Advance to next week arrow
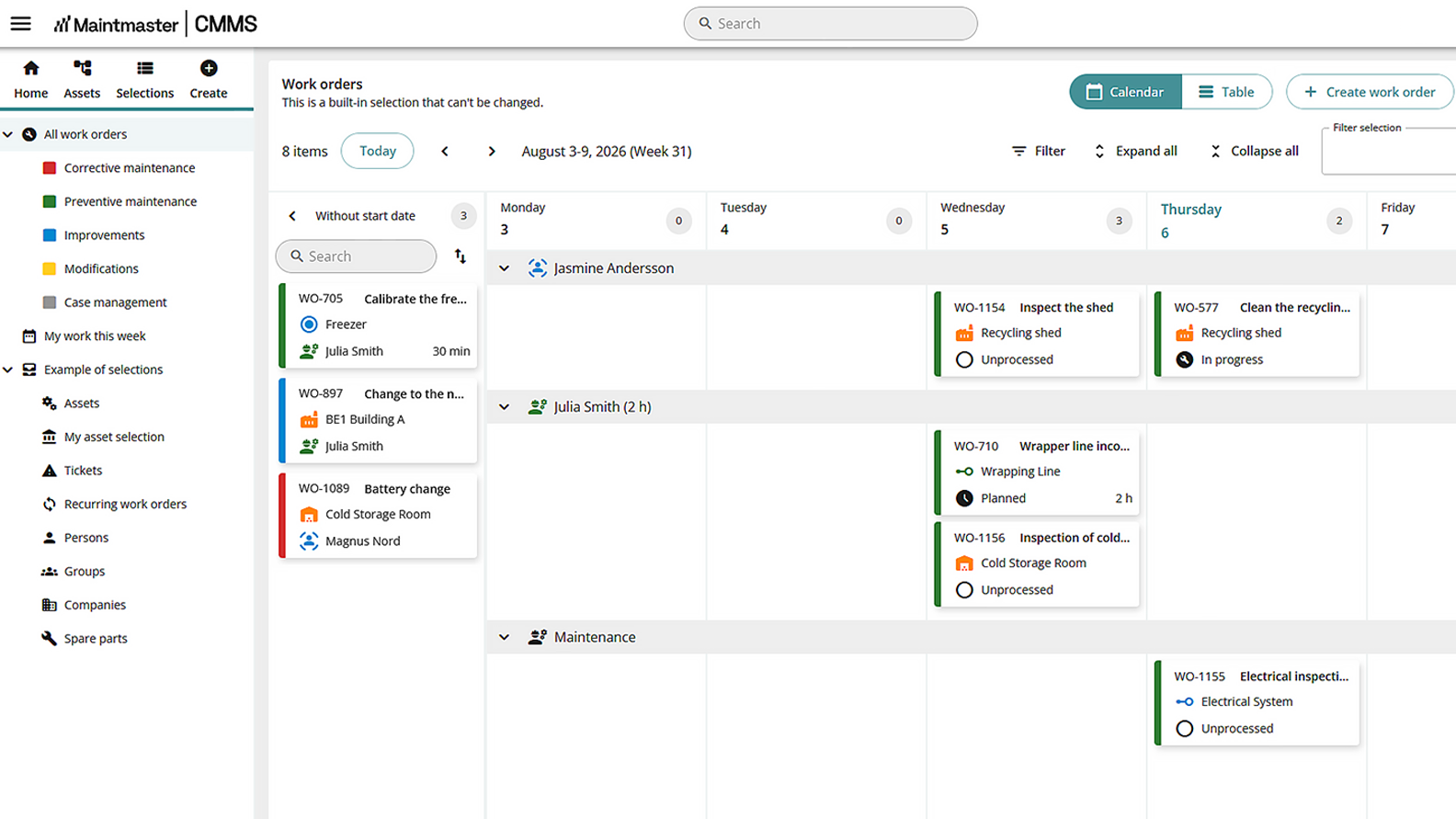Screen dimensions: 1456x819 pyautogui.click(x=492, y=152)
